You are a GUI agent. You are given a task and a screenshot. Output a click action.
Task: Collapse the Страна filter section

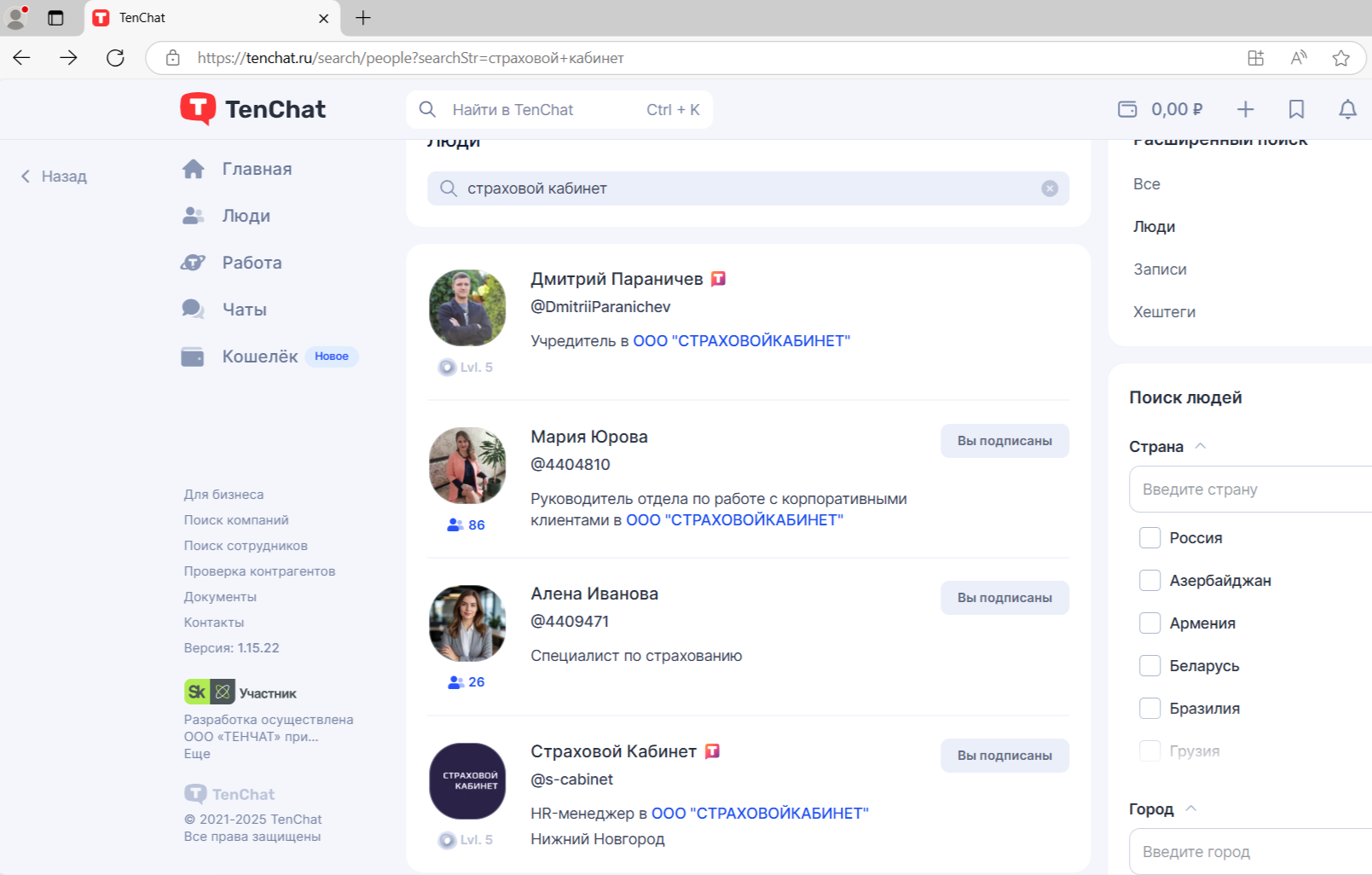pyautogui.click(x=1200, y=446)
